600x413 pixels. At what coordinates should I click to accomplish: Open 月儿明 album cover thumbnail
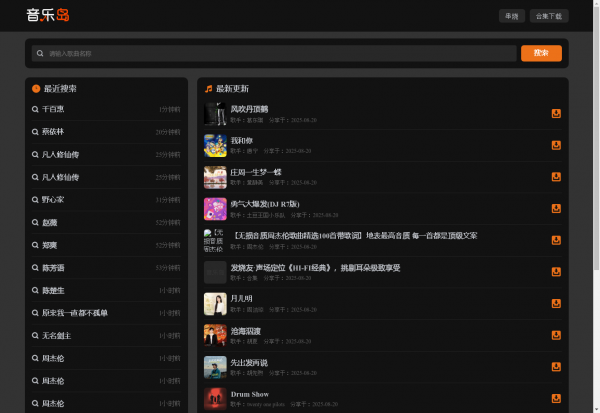[215, 304]
